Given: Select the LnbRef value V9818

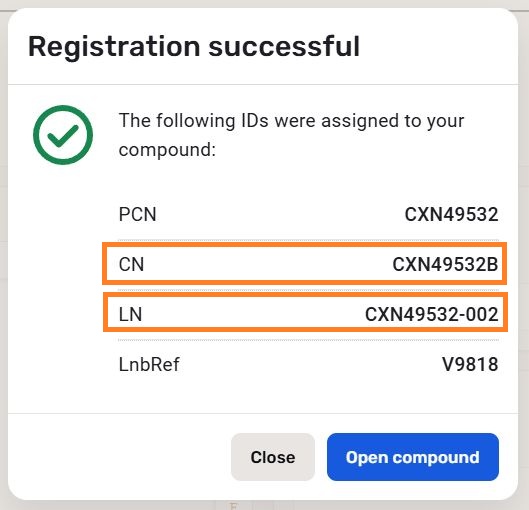Looking at the screenshot, I should click(x=470, y=364).
